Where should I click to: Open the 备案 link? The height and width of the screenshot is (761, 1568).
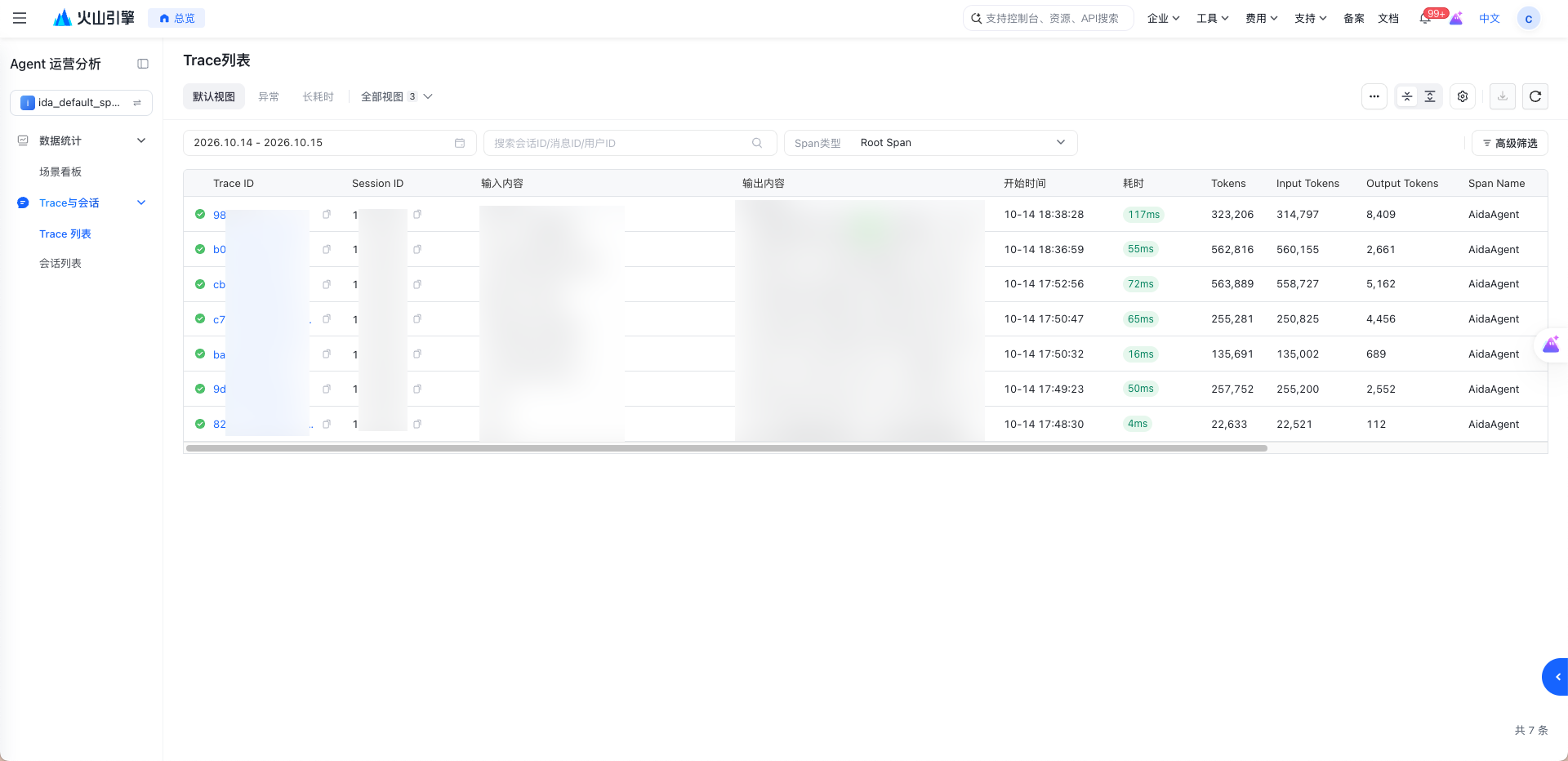(1354, 18)
